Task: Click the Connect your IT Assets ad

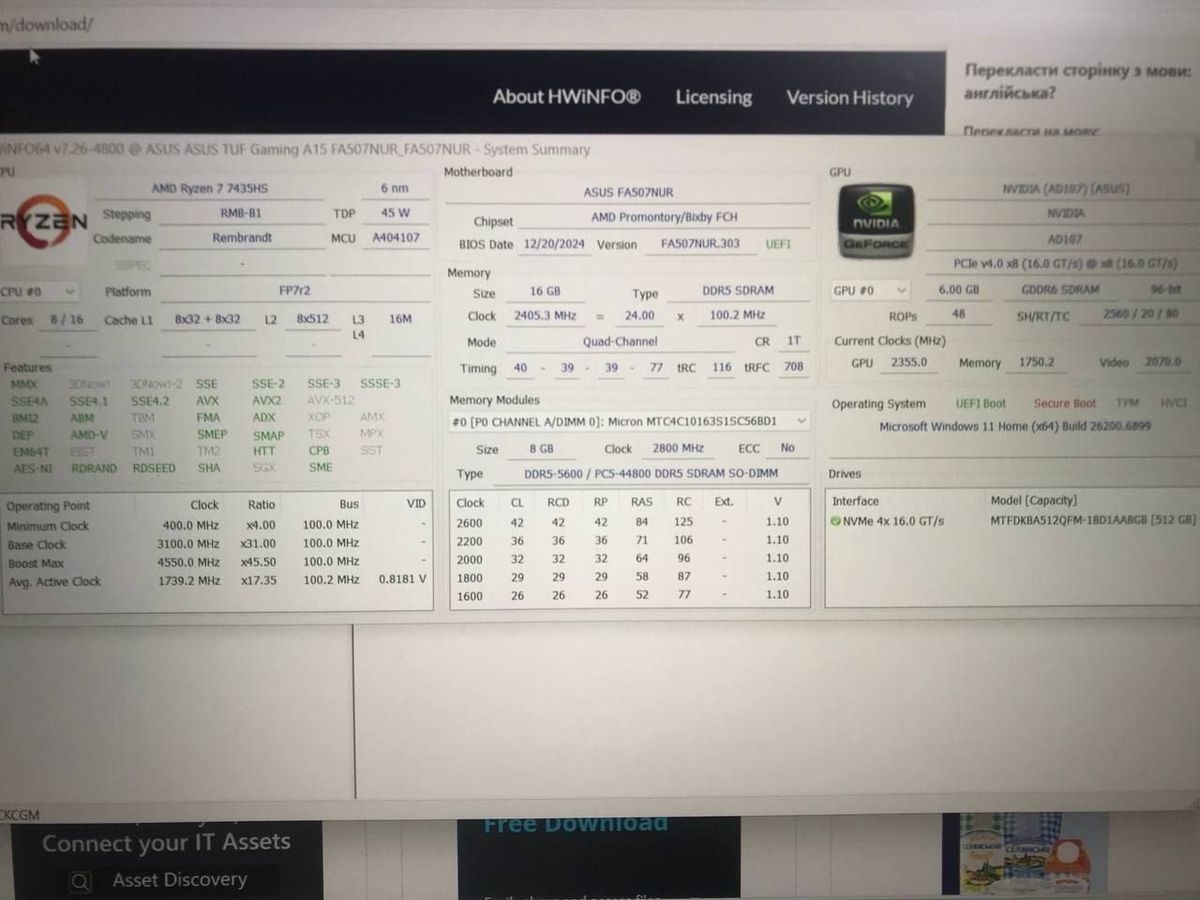Action: tap(166, 843)
